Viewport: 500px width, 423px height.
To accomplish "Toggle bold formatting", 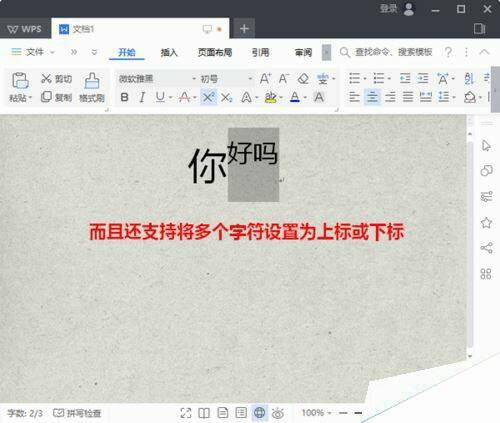I will click(124, 97).
